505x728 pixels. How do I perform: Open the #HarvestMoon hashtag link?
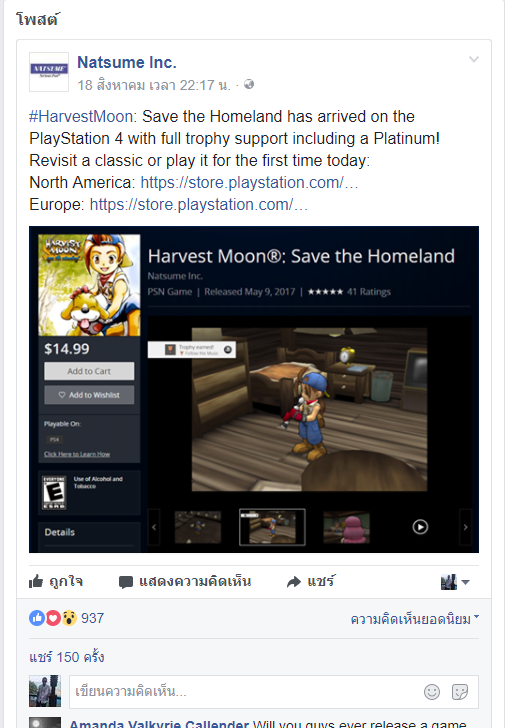81,116
